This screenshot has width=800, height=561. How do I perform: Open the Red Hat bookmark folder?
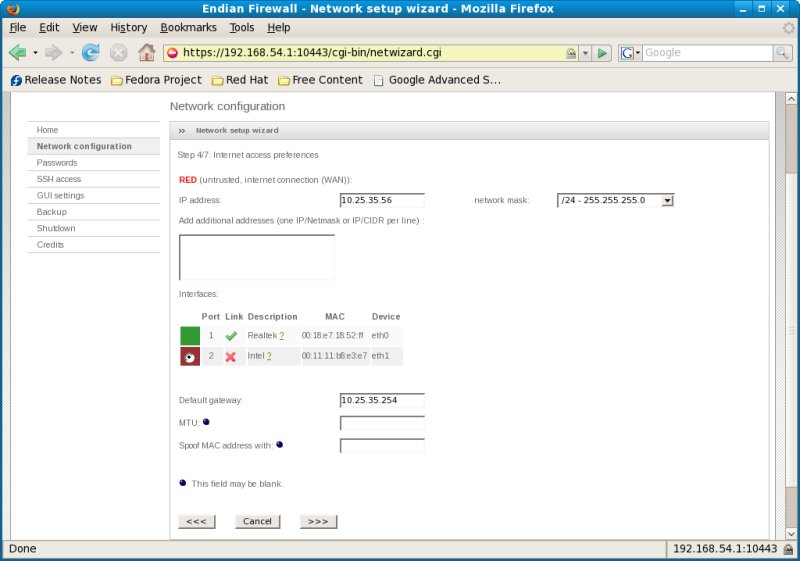click(x=240, y=80)
